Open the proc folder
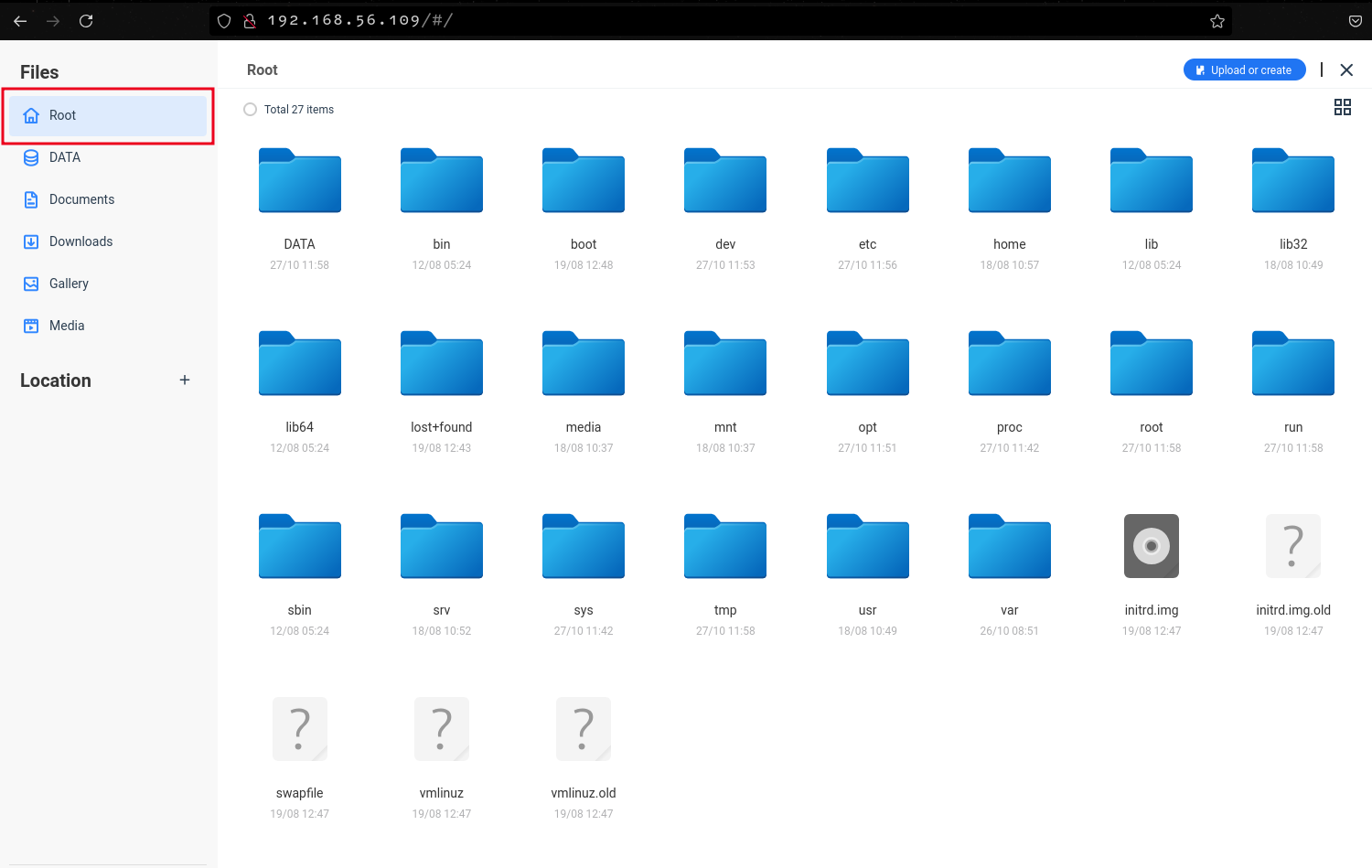Screen dimensions: 1372x868 (1010, 363)
